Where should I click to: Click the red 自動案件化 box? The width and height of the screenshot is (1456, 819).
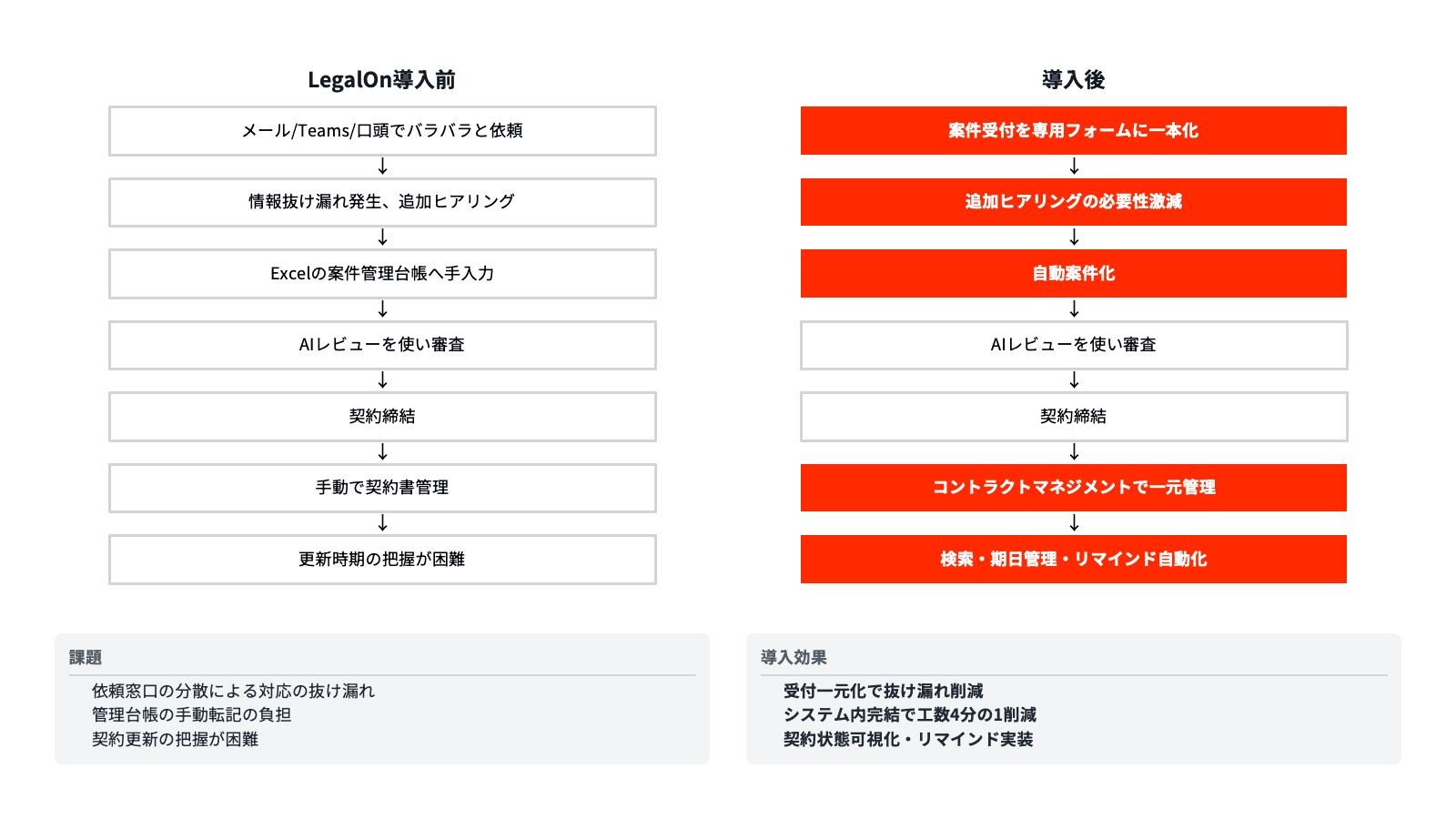click(x=1074, y=274)
